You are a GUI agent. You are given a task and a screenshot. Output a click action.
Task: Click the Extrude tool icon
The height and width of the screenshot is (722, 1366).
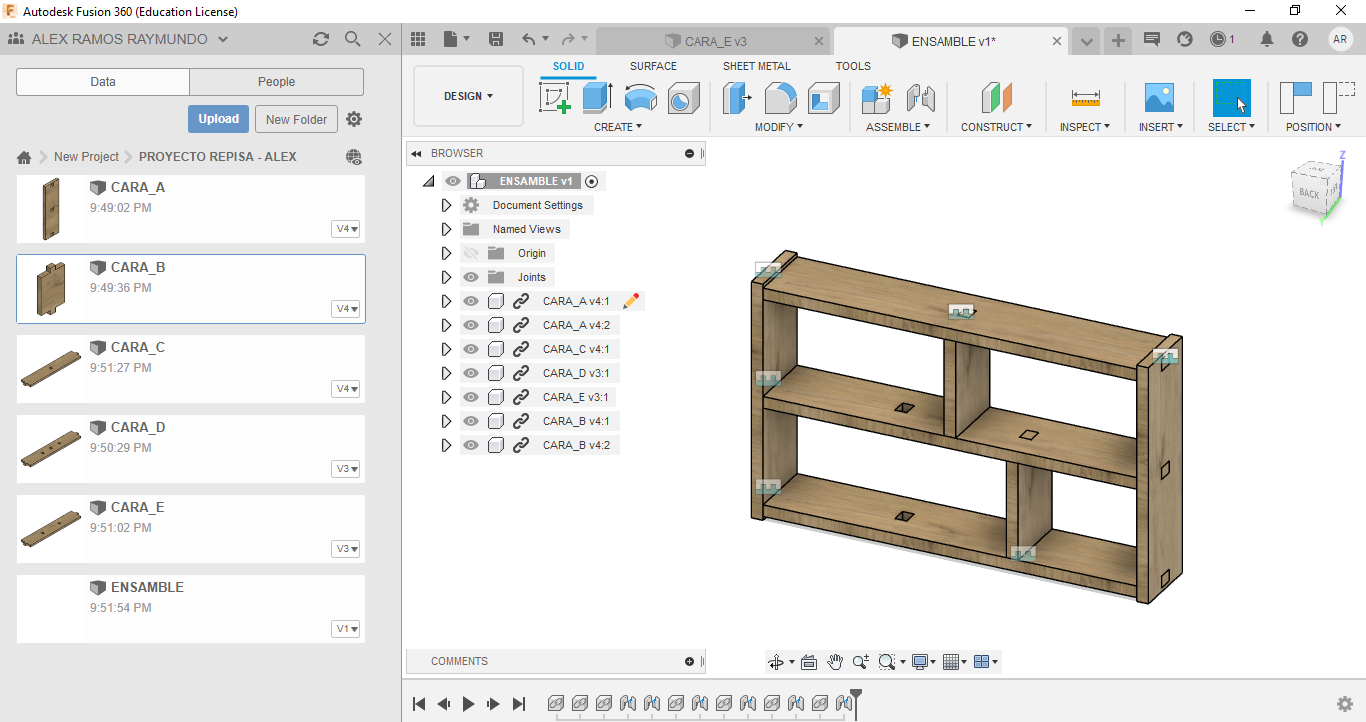pyautogui.click(x=598, y=98)
